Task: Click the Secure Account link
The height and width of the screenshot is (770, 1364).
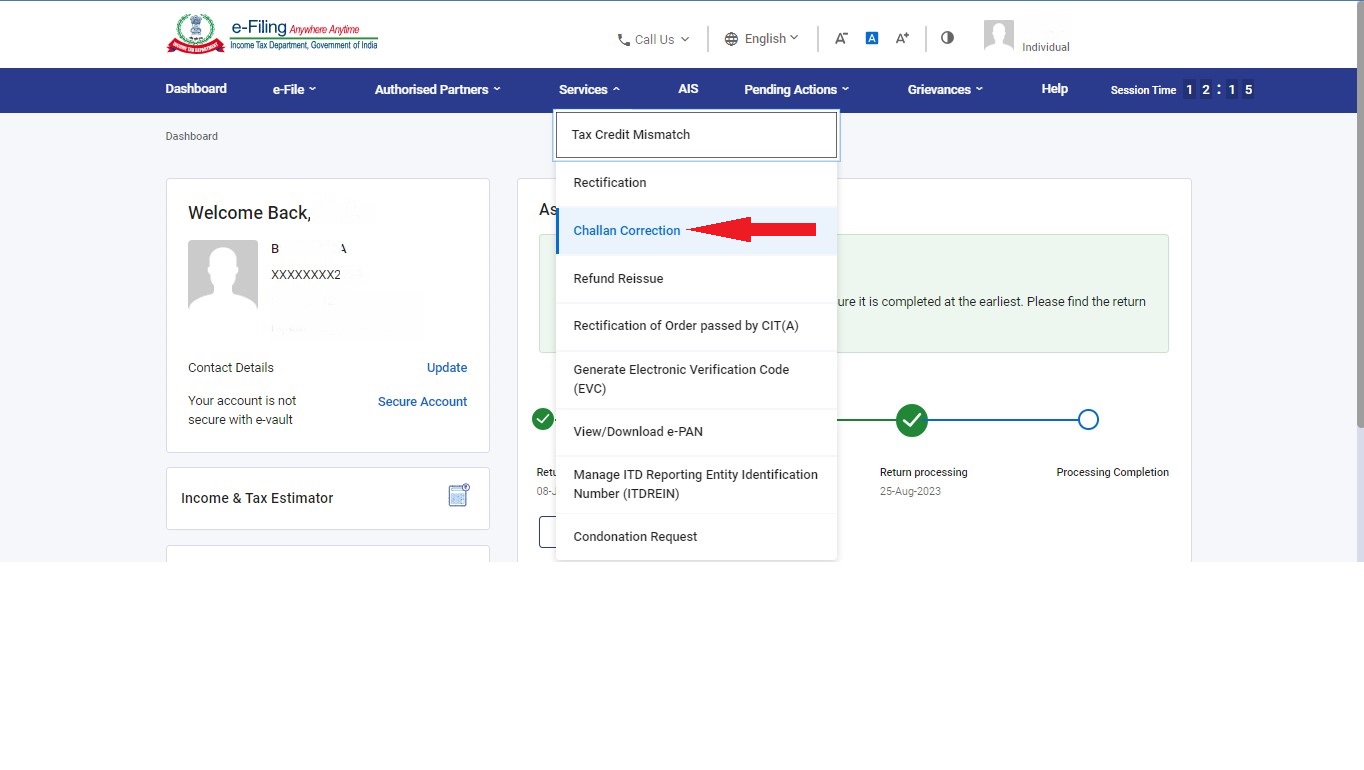Action: pyautogui.click(x=422, y=402)
